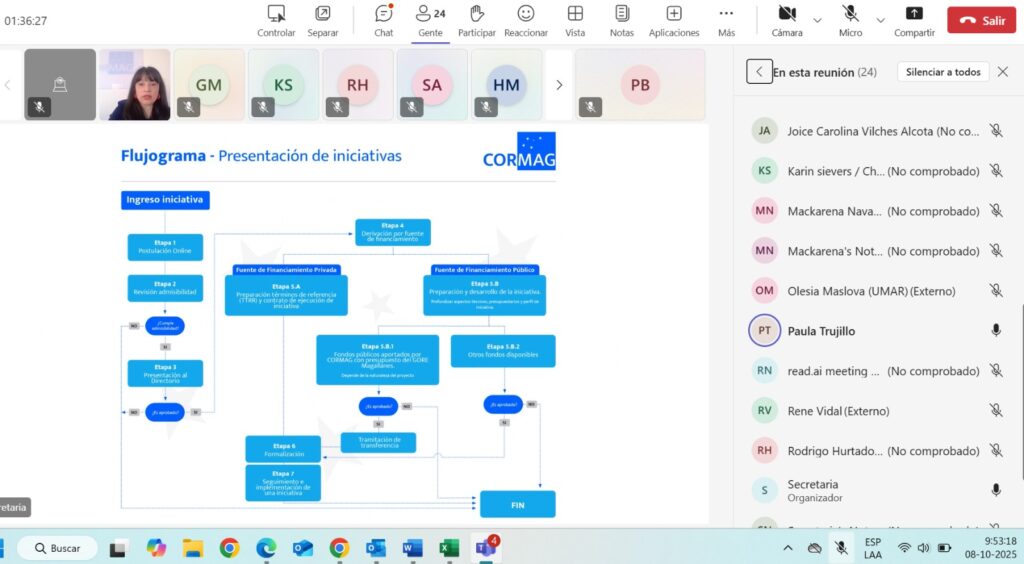Open the Chat panel
The width and height of the screenshot is (1024, 564).
coord(383,19)
